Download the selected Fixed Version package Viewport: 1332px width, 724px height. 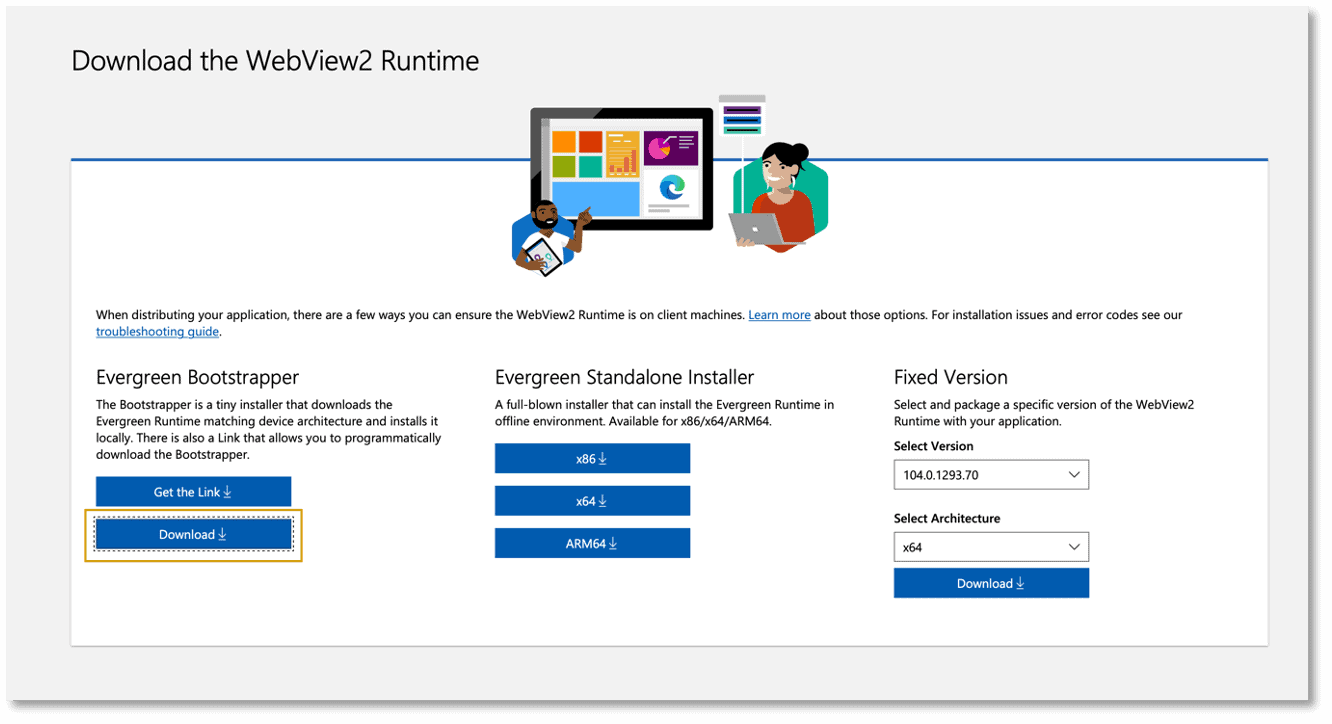tap(991, 583)
